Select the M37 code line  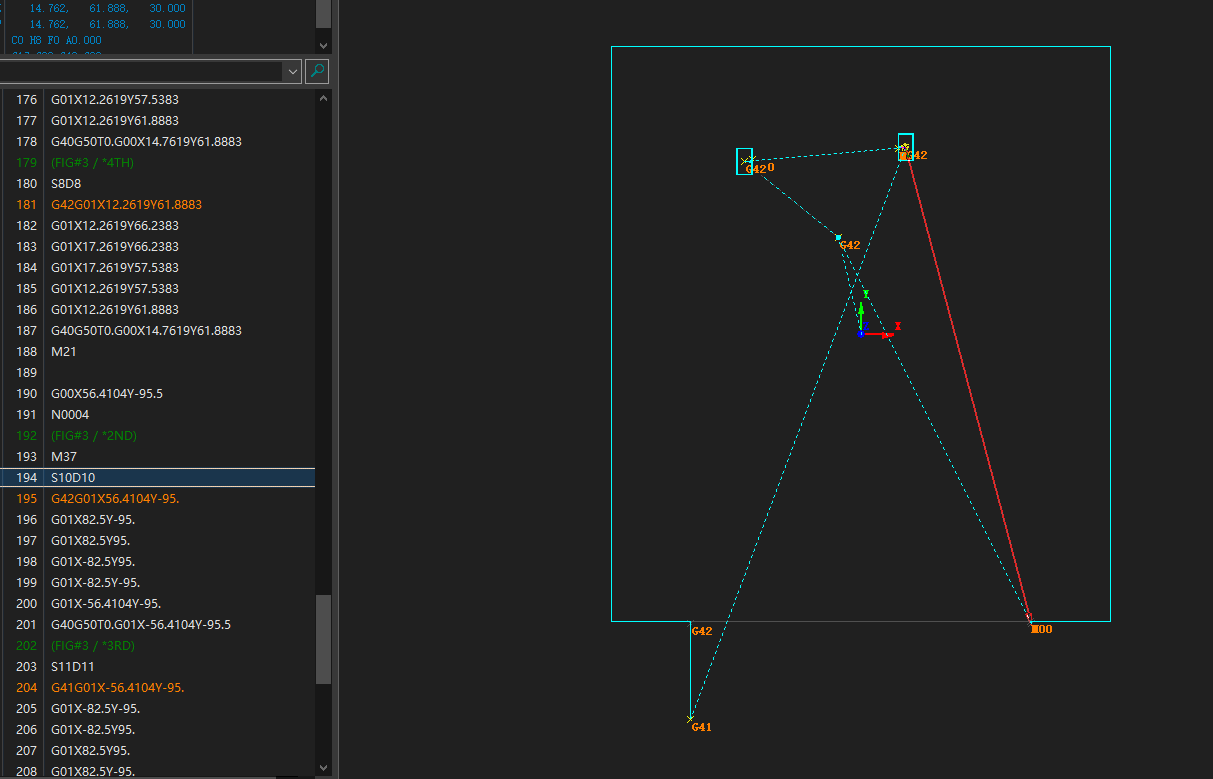point(64,456)
